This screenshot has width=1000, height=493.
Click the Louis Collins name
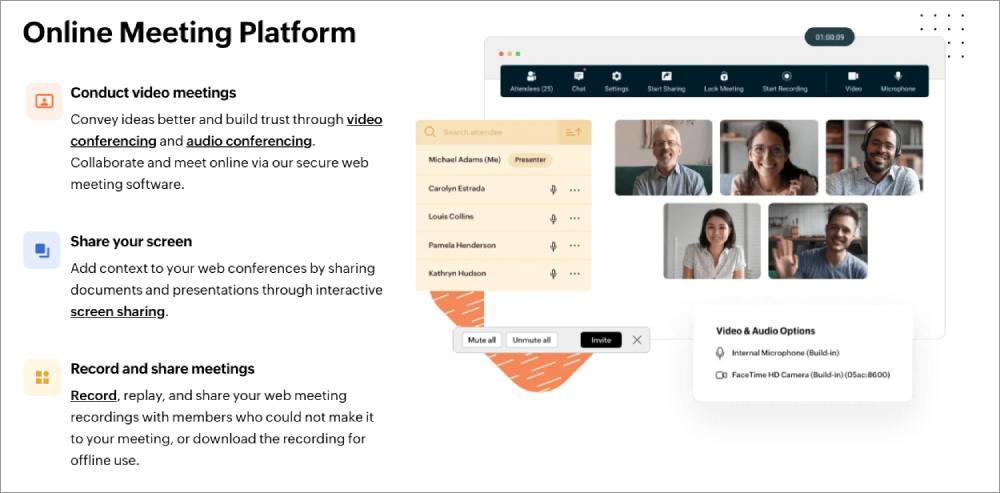[x=451, y=217]
